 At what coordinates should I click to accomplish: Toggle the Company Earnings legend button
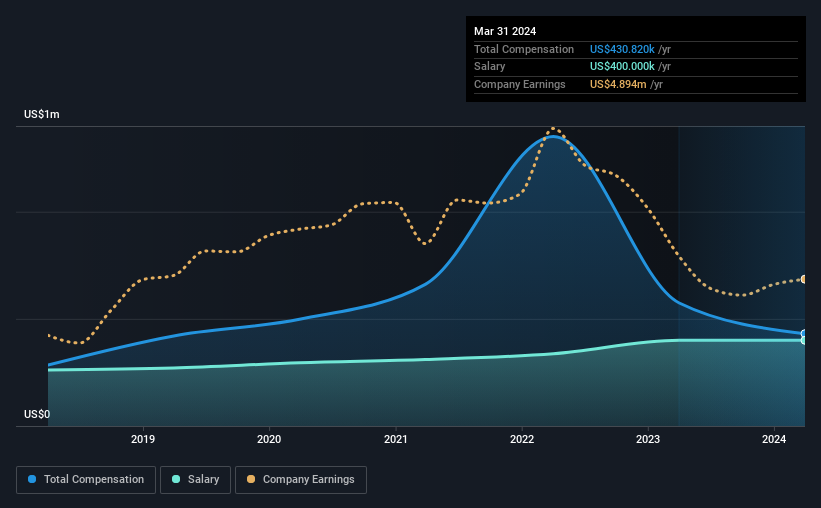click(x=301, y=480)
